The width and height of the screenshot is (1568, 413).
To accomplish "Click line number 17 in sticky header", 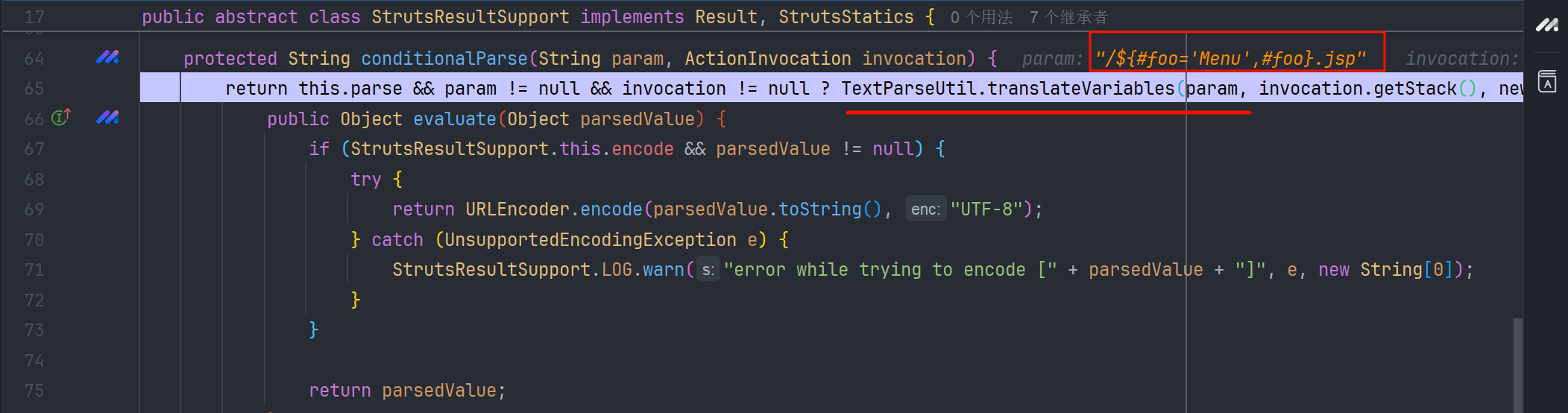I will pyautogui.click(x=34, y=17).
